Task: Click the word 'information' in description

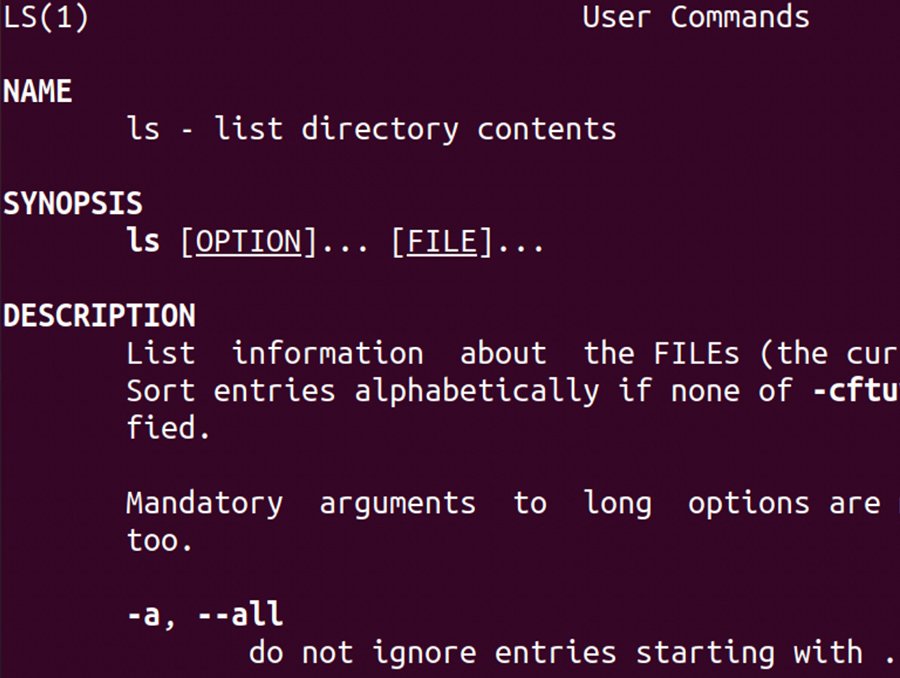Action: coord(327,354)
